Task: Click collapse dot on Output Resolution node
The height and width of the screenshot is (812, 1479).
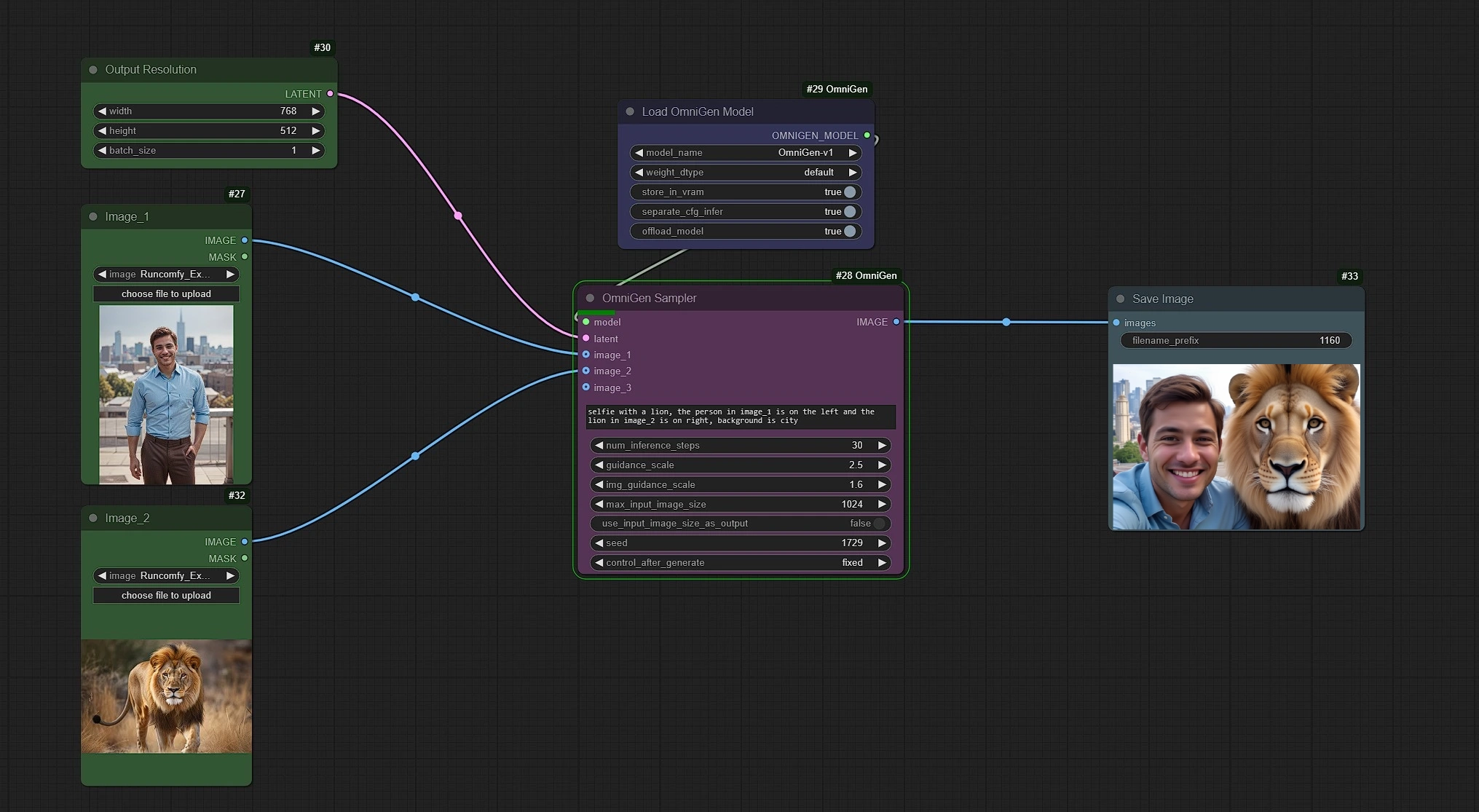Action: [93, 70]
